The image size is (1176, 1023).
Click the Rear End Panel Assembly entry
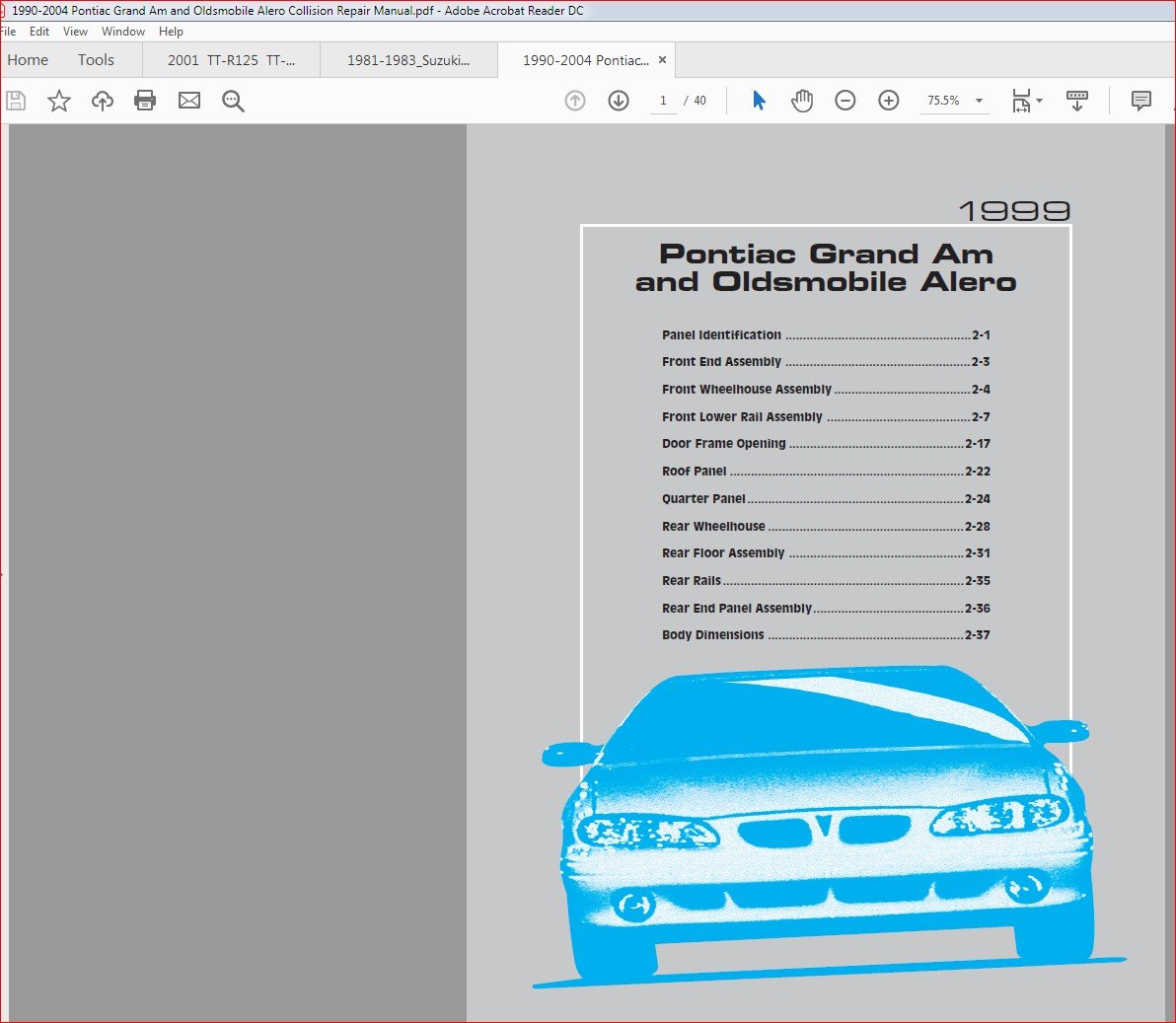(826, 609)
